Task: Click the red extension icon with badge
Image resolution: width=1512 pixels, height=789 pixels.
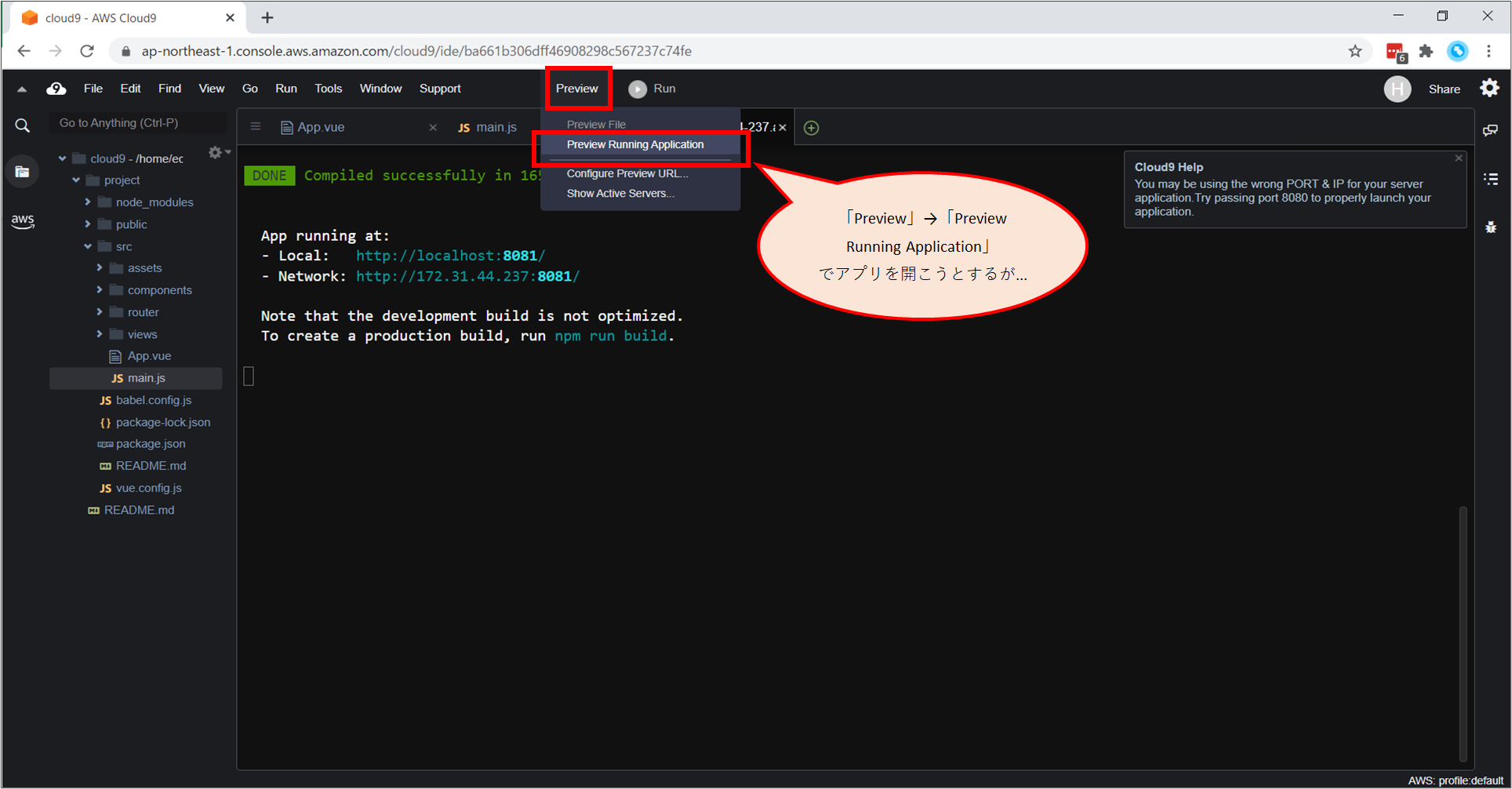Action: pyautogui.click(x=1396, y=52)
